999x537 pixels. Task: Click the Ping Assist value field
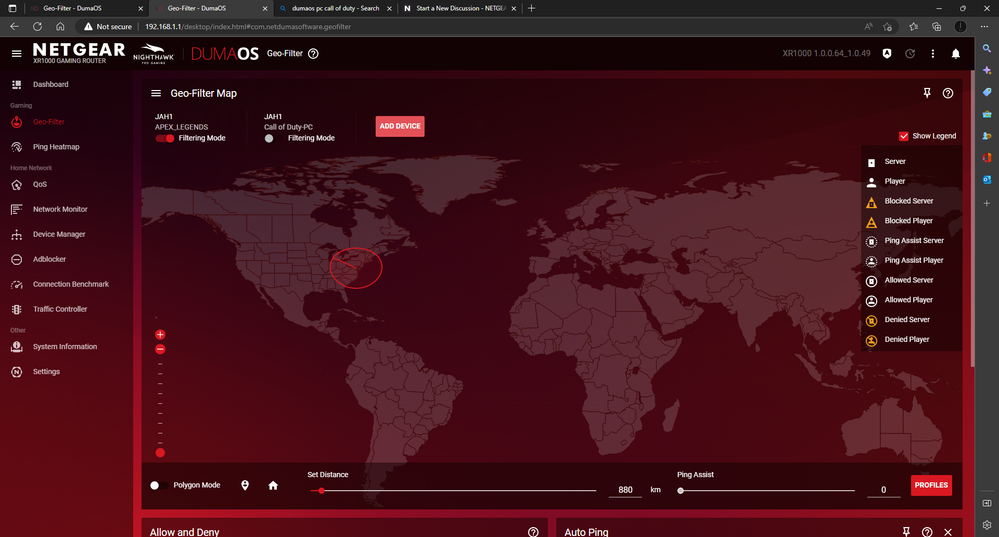tap(883, 490)
